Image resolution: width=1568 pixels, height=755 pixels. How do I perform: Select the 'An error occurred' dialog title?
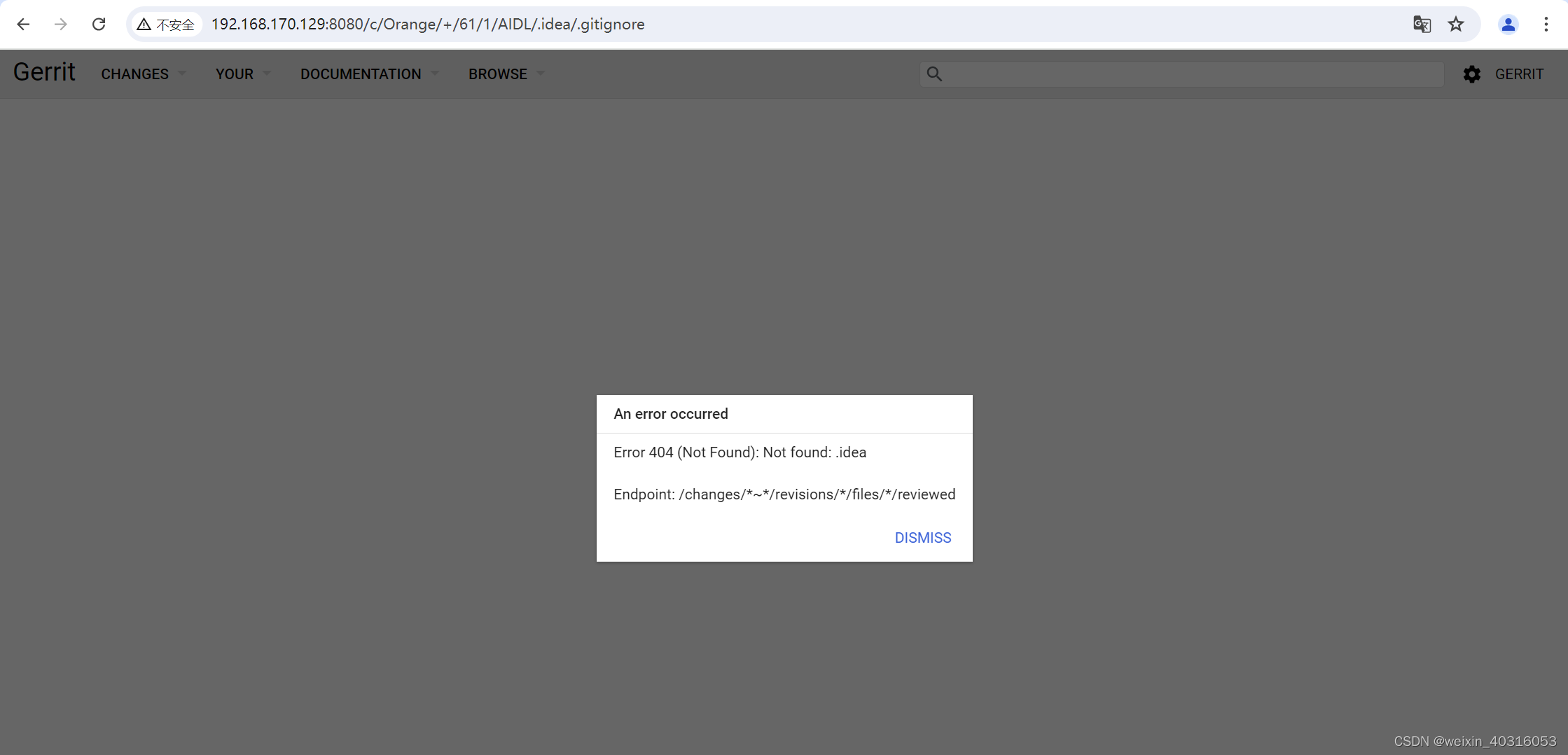pos(671,414)
